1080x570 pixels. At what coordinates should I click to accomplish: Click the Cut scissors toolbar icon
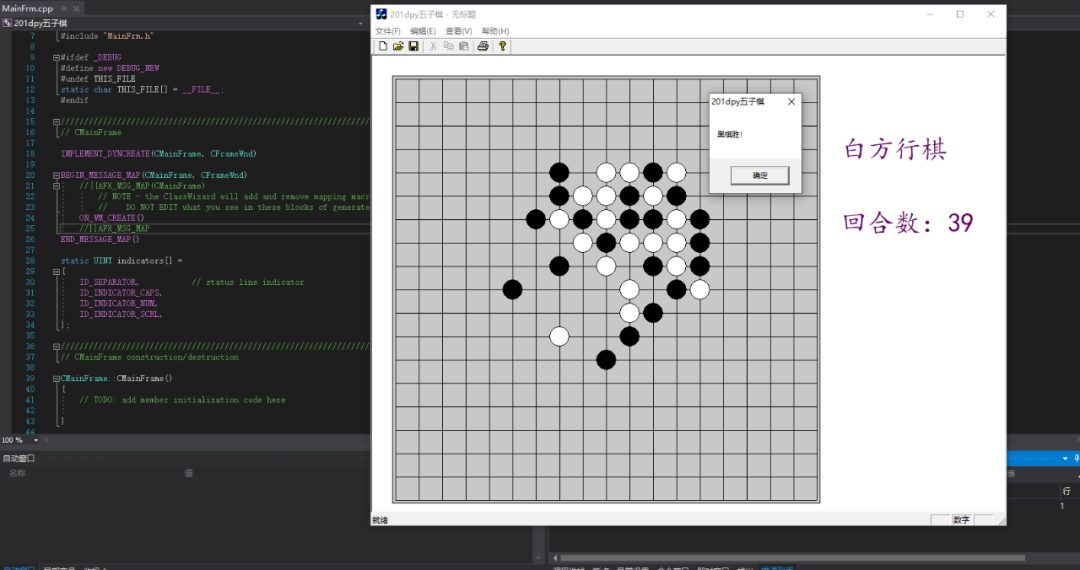(x=433, y=46)
